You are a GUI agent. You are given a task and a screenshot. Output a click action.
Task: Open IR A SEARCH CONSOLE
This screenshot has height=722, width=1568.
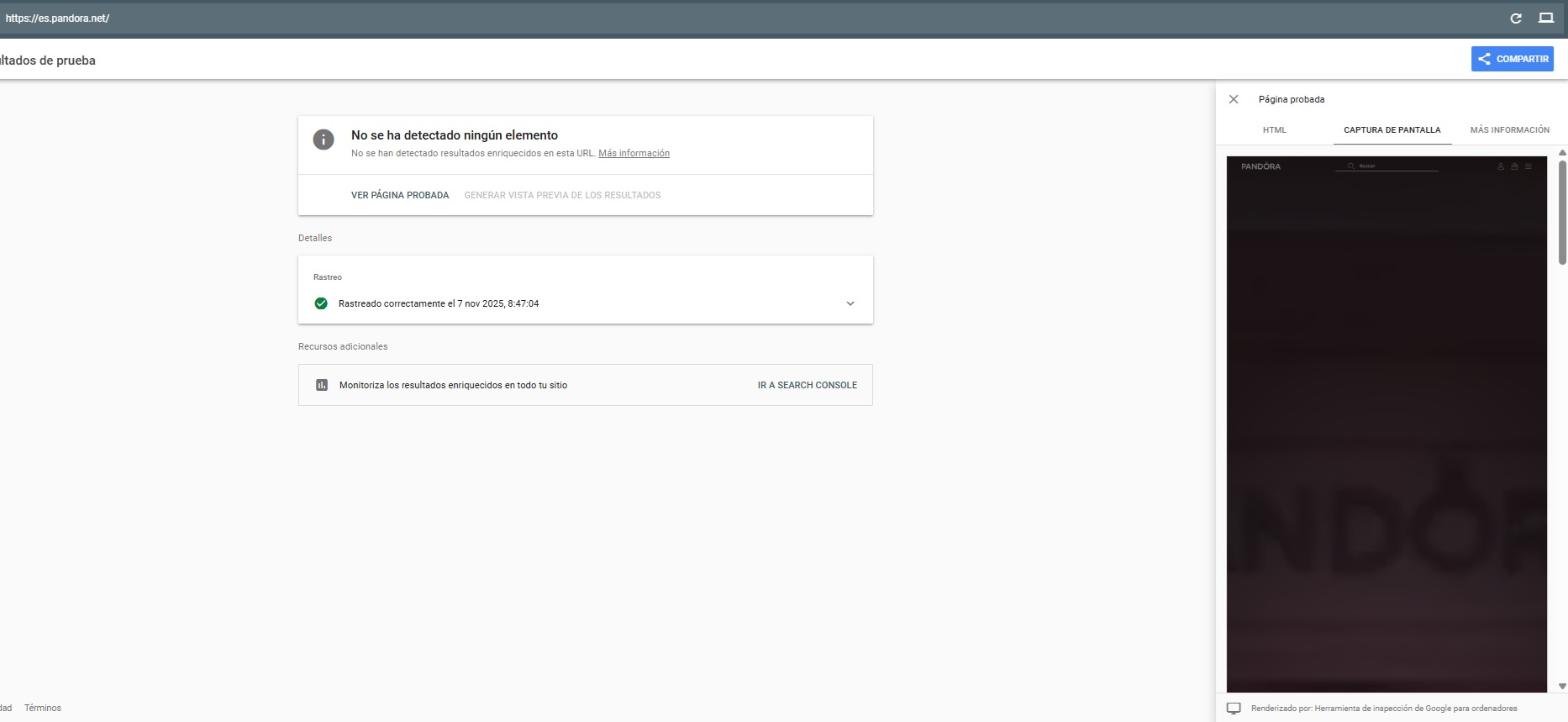807,385
